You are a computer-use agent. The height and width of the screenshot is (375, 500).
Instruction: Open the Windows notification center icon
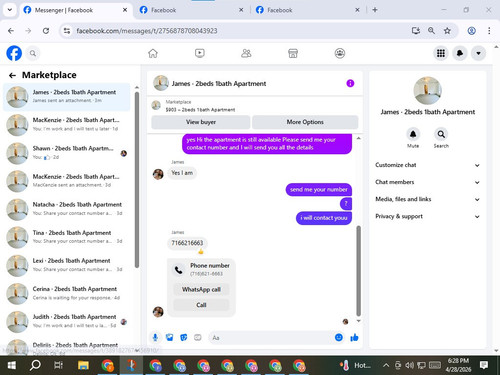(x=484, y=365)
